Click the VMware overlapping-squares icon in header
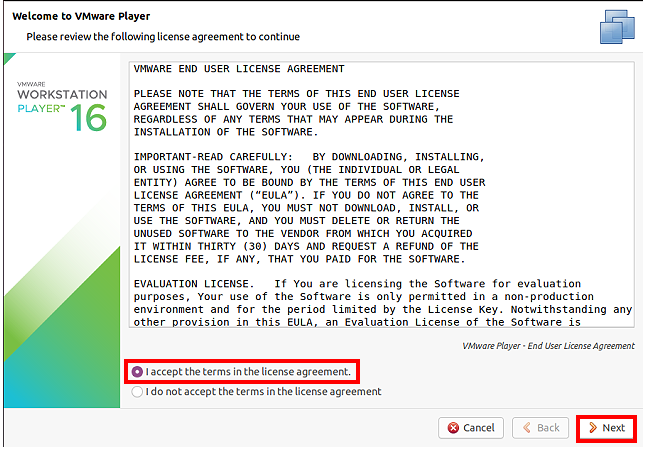This screenshot has height=449, width=647. click(x=617, y=27)
